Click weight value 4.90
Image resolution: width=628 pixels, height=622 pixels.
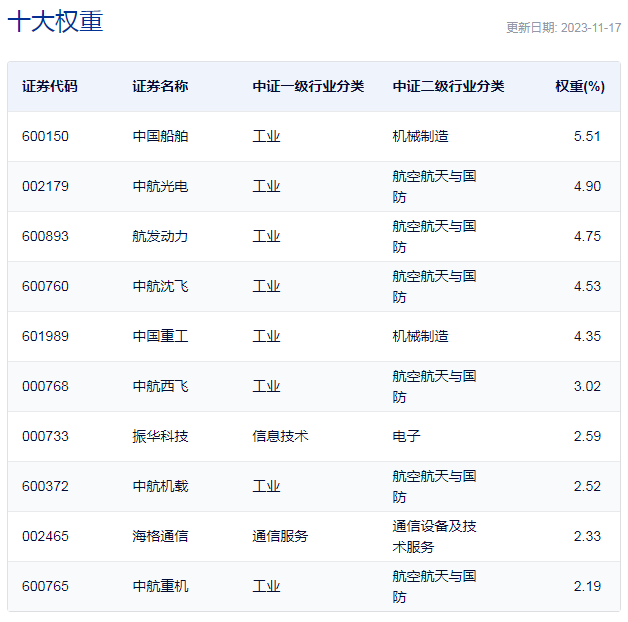click(x=587, y=186)
